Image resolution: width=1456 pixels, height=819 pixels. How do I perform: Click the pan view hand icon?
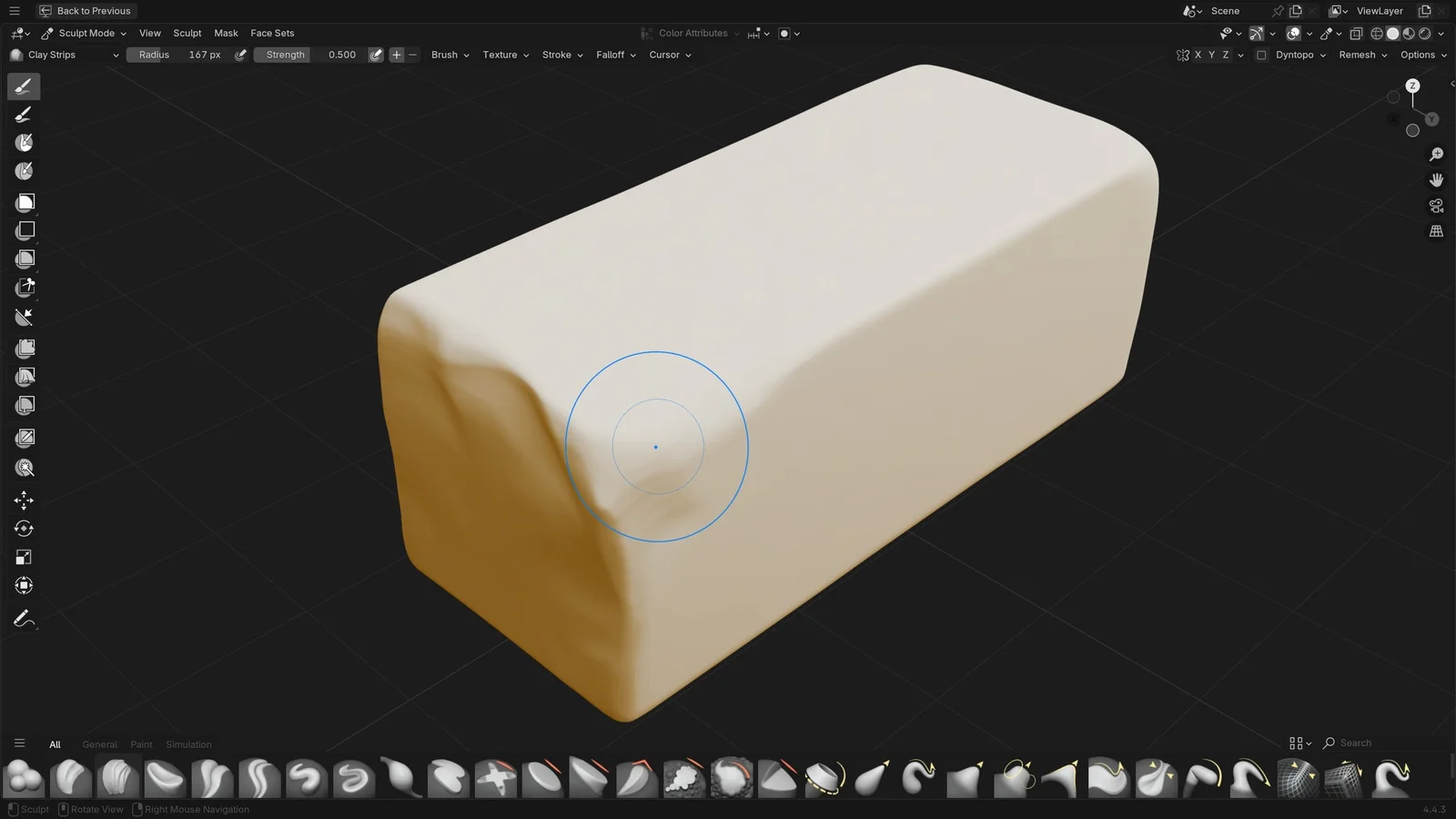coord(1436,180)
